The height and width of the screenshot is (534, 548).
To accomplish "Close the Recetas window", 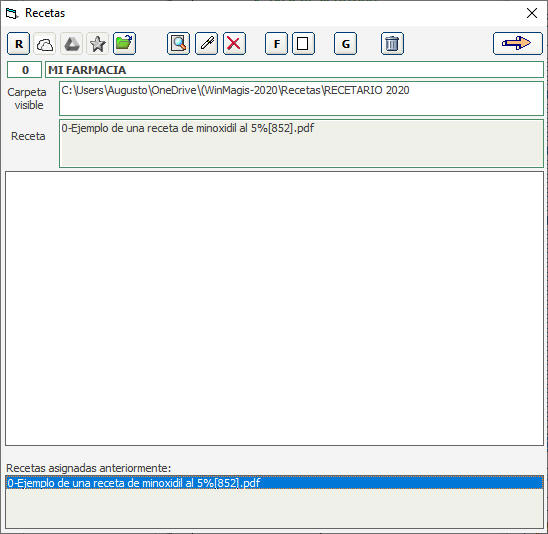I will point(532,13).
